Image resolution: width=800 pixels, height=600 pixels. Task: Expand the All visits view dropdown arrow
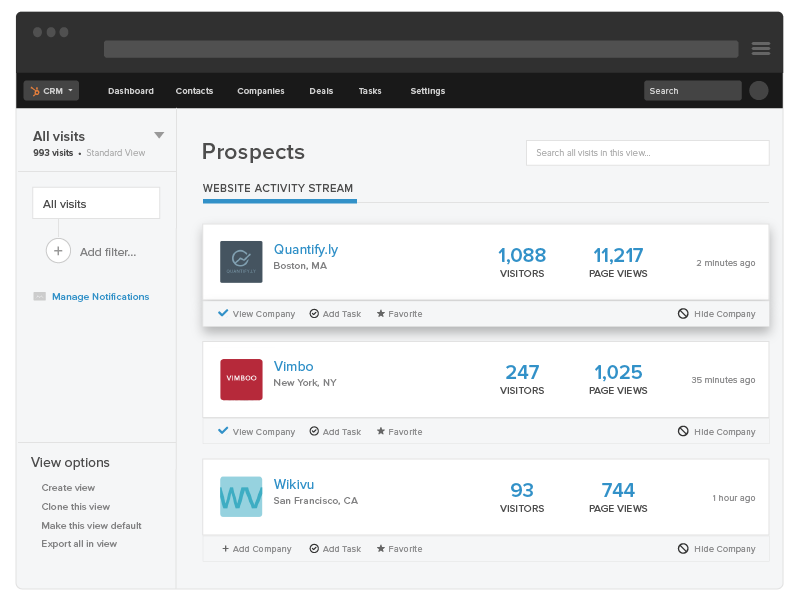click(159, 135)
